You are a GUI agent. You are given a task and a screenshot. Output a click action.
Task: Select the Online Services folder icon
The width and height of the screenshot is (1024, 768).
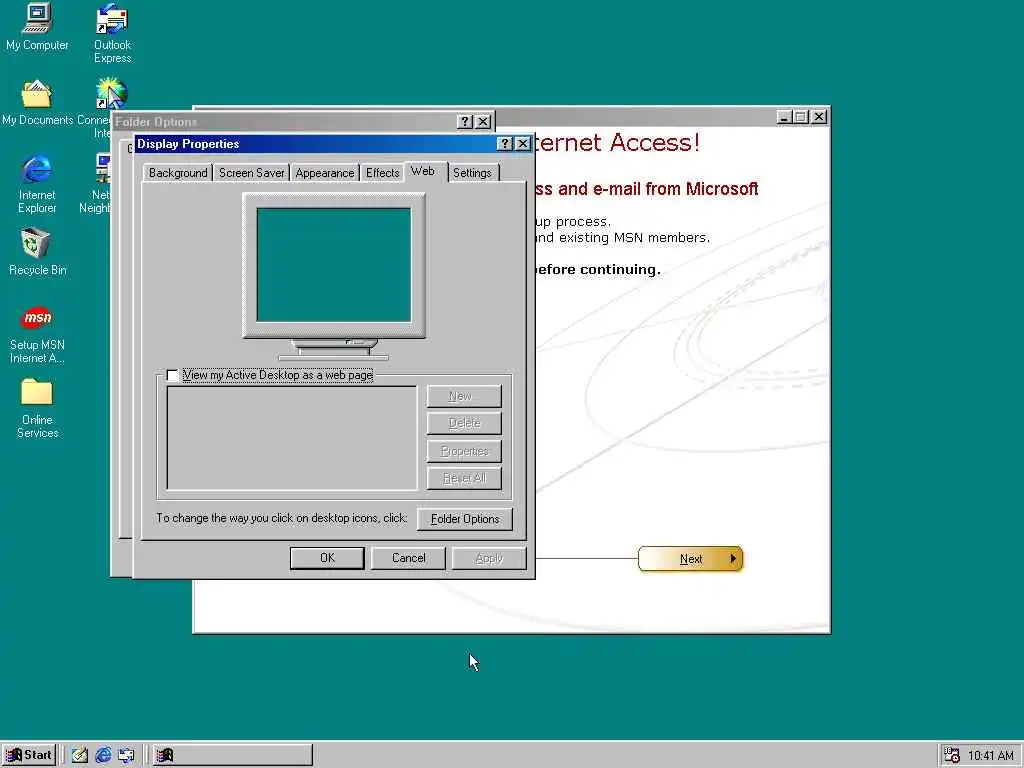tap(37, 409)
